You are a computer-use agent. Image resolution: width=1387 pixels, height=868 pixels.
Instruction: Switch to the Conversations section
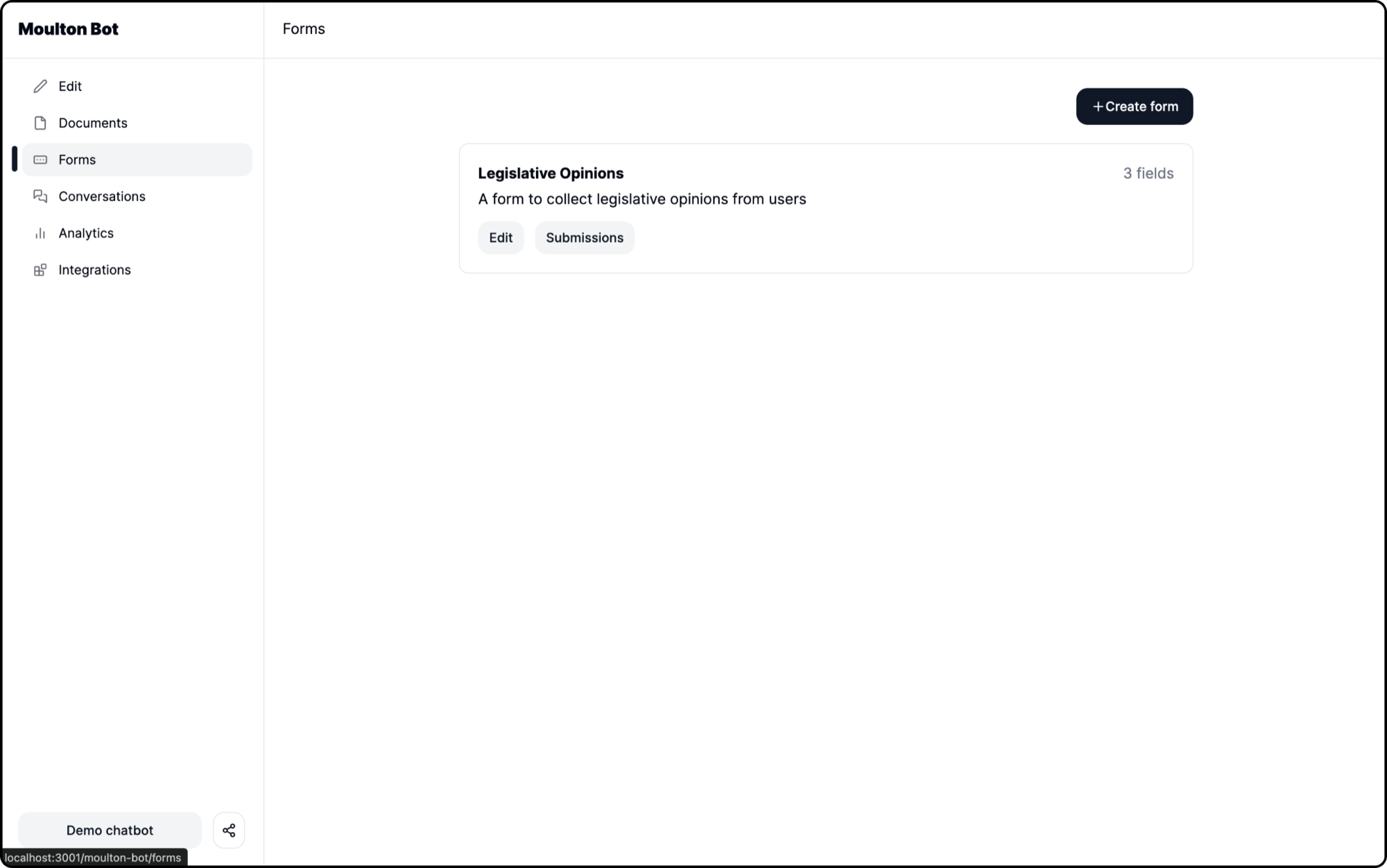pos(102,196)
